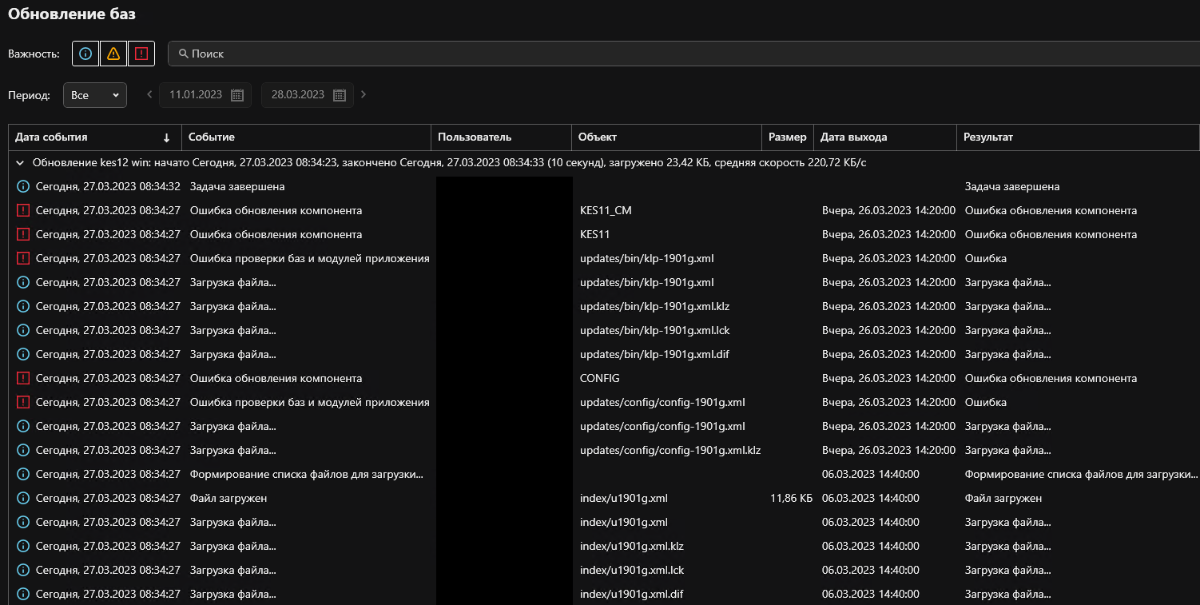Image resolution: width=1200 pixels, height=605 pixels.
Task: Click error icon on the KES11_CM row
Action: [x=23, y=210]
